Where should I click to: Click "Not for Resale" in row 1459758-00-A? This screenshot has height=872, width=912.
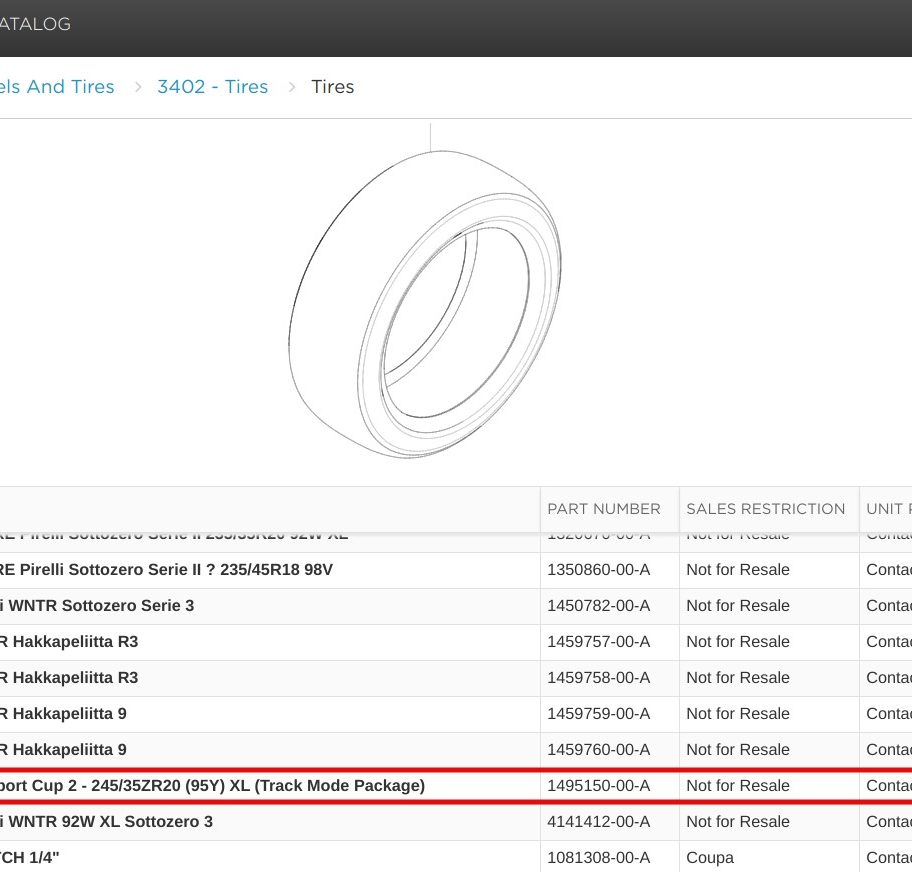(x=738, y=678)
